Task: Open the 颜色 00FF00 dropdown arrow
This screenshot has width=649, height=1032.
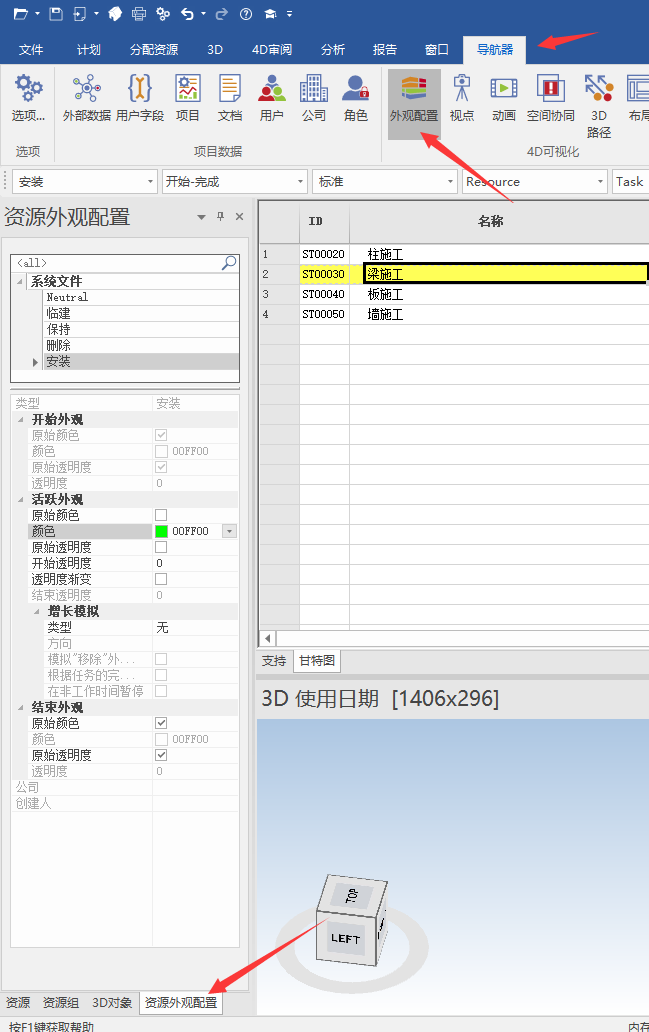Action: (230, 531)
